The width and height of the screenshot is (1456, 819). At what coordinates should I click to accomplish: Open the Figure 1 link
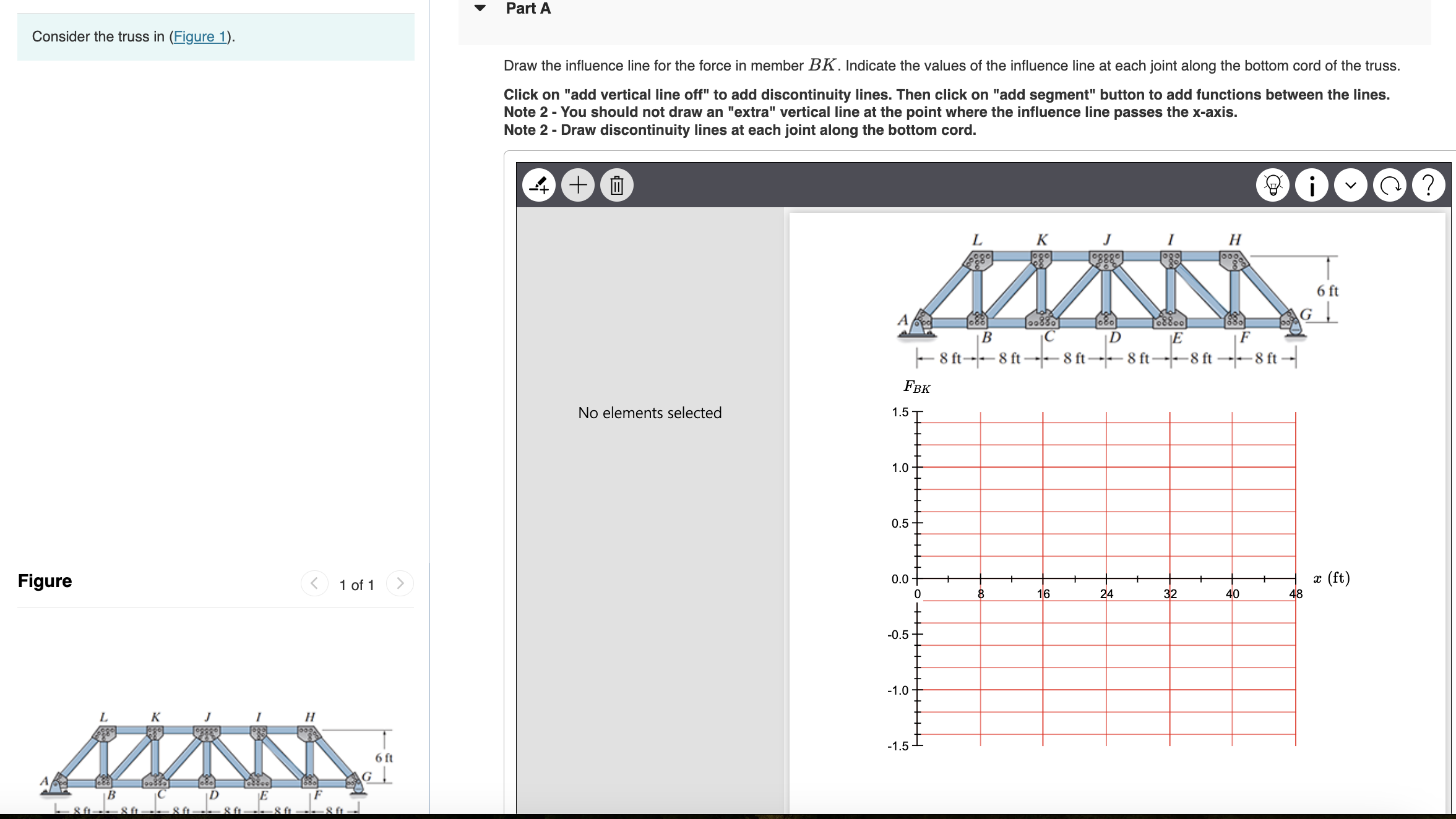pos(200,36)
